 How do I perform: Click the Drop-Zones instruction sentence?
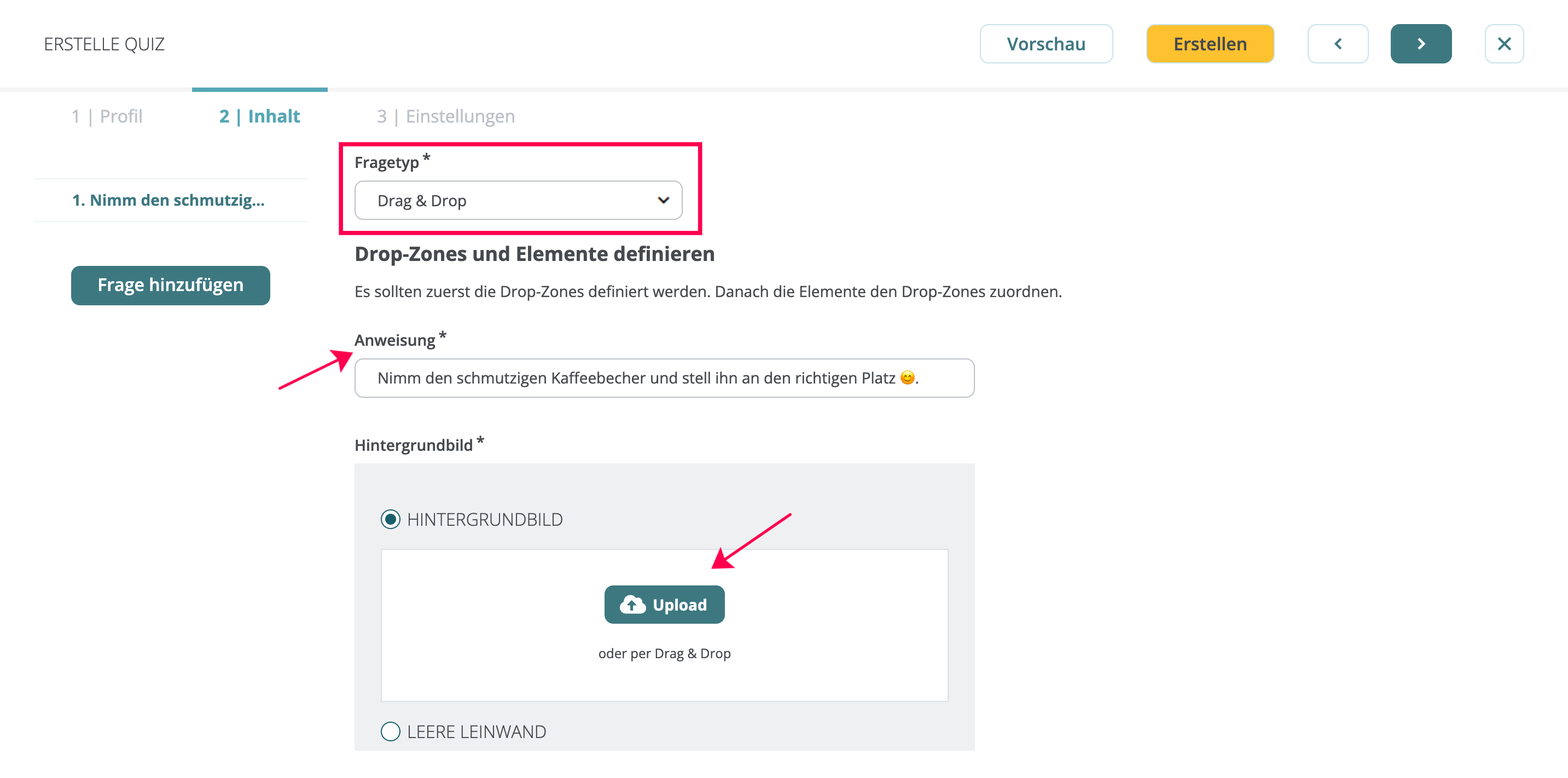(x=708, y=292)
